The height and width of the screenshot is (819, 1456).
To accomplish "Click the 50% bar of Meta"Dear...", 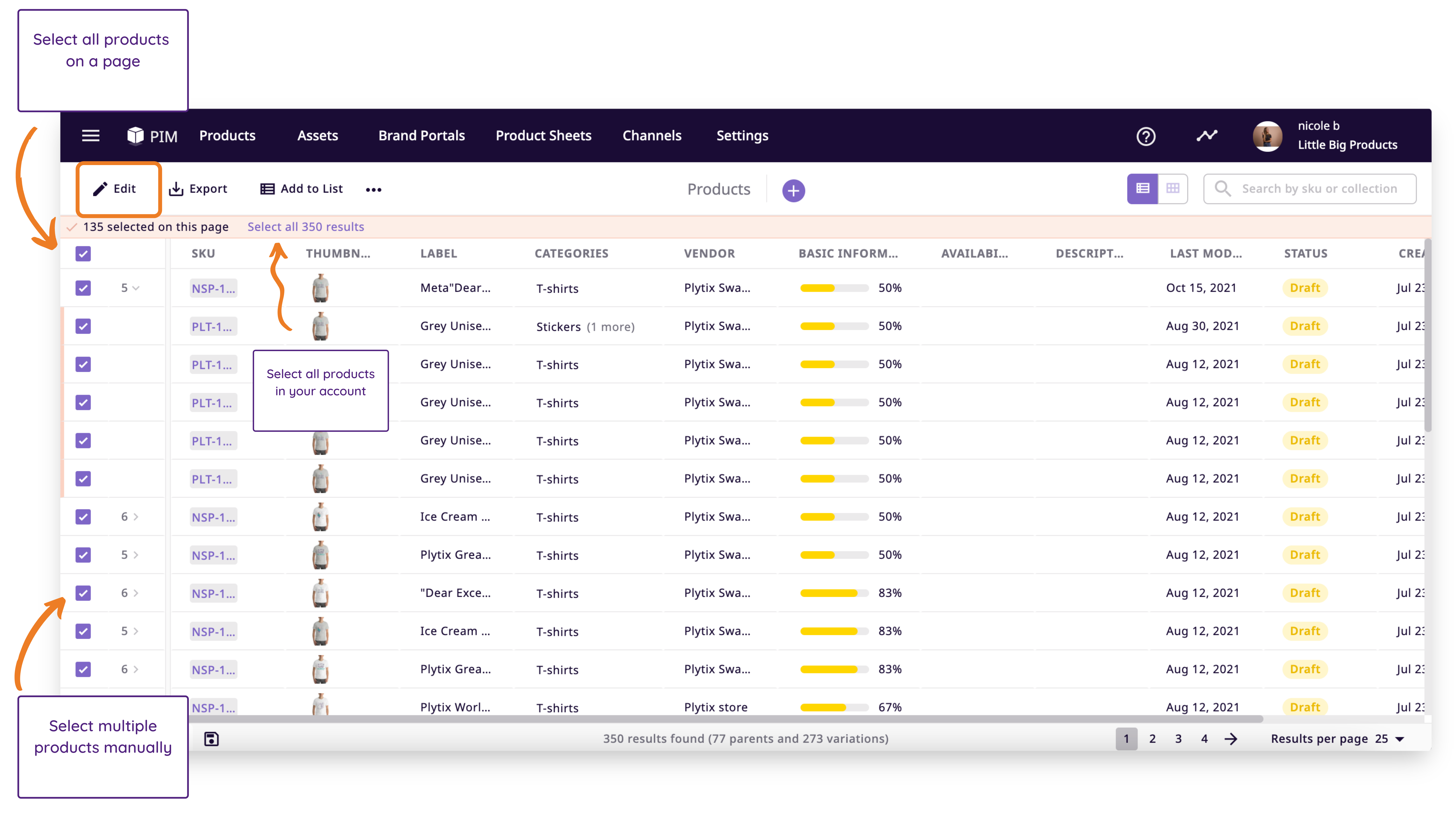I will 834,288.
